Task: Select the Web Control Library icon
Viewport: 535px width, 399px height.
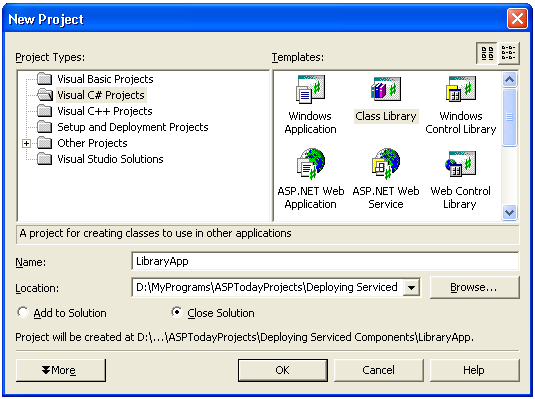Action: [x=461, y=164]
